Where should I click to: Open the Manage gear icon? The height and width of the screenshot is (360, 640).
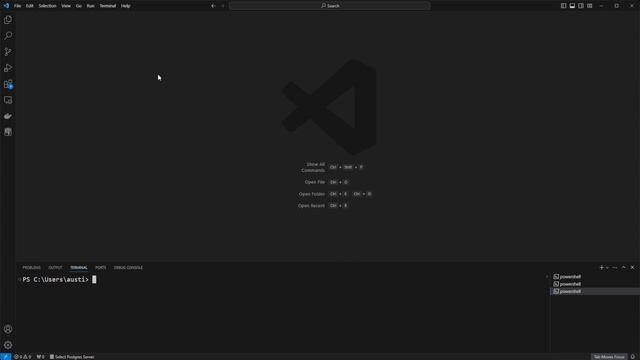[8, 345]
